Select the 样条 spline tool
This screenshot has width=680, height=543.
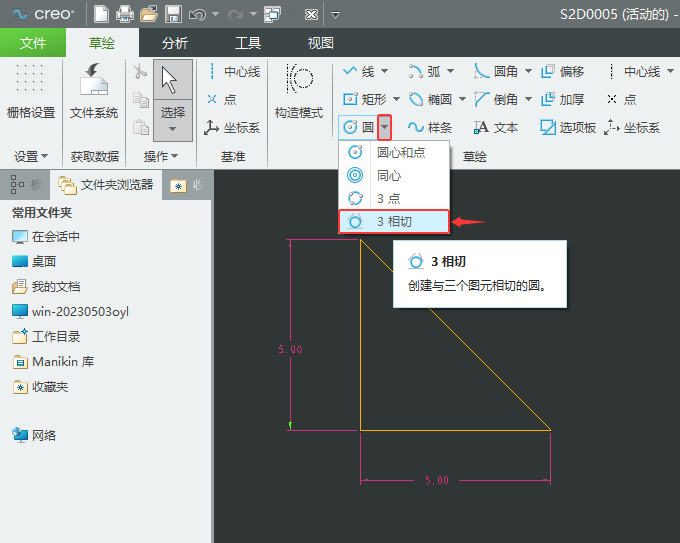click(x=430, y=128)
